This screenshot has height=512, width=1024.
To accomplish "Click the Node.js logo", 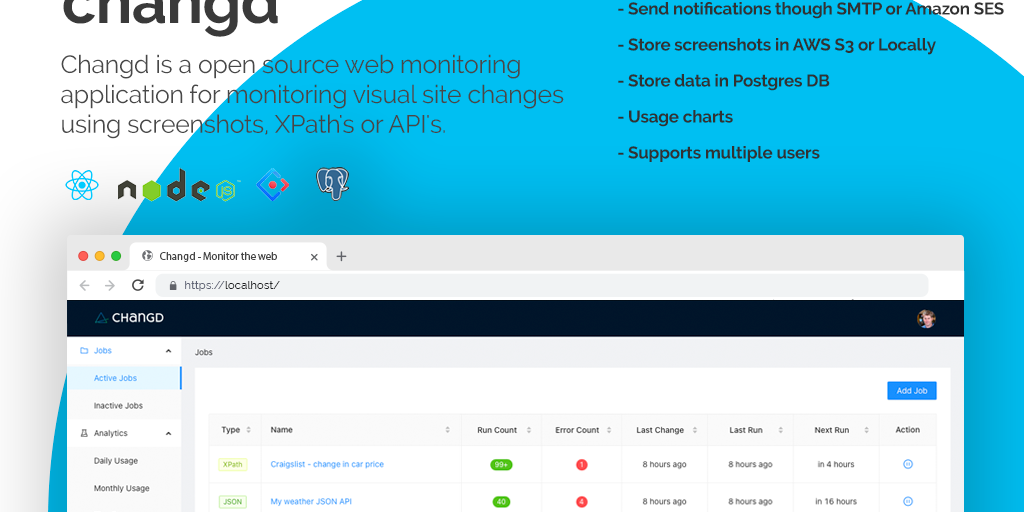I will (178, 185).
